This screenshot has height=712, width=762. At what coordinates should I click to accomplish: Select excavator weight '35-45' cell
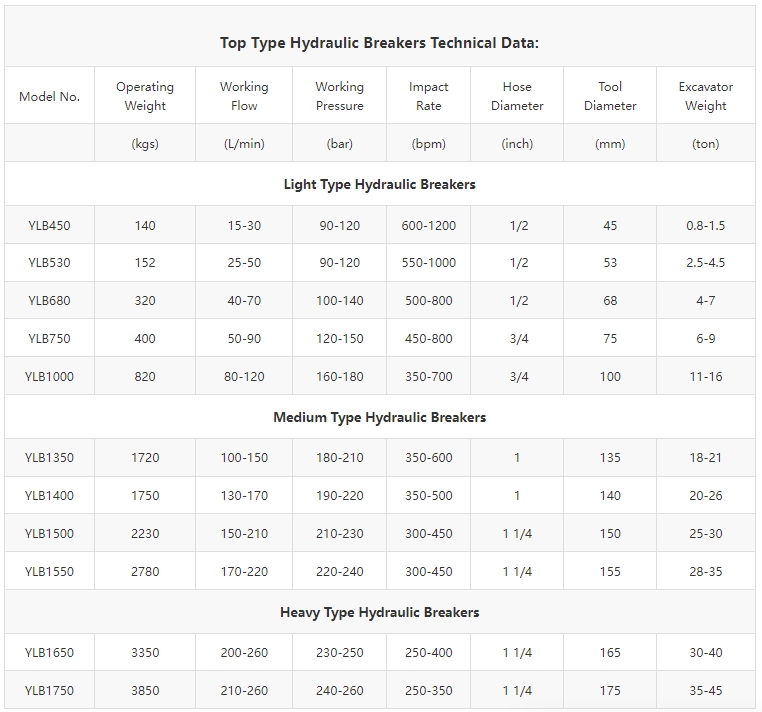(x=706, y=690)
